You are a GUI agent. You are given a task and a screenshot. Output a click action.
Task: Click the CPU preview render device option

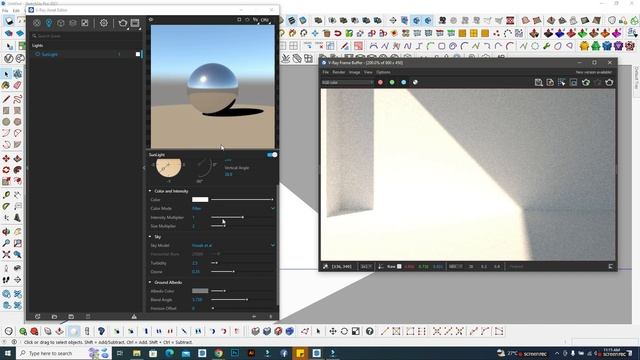pyautogui.click(x=264, y=20)
